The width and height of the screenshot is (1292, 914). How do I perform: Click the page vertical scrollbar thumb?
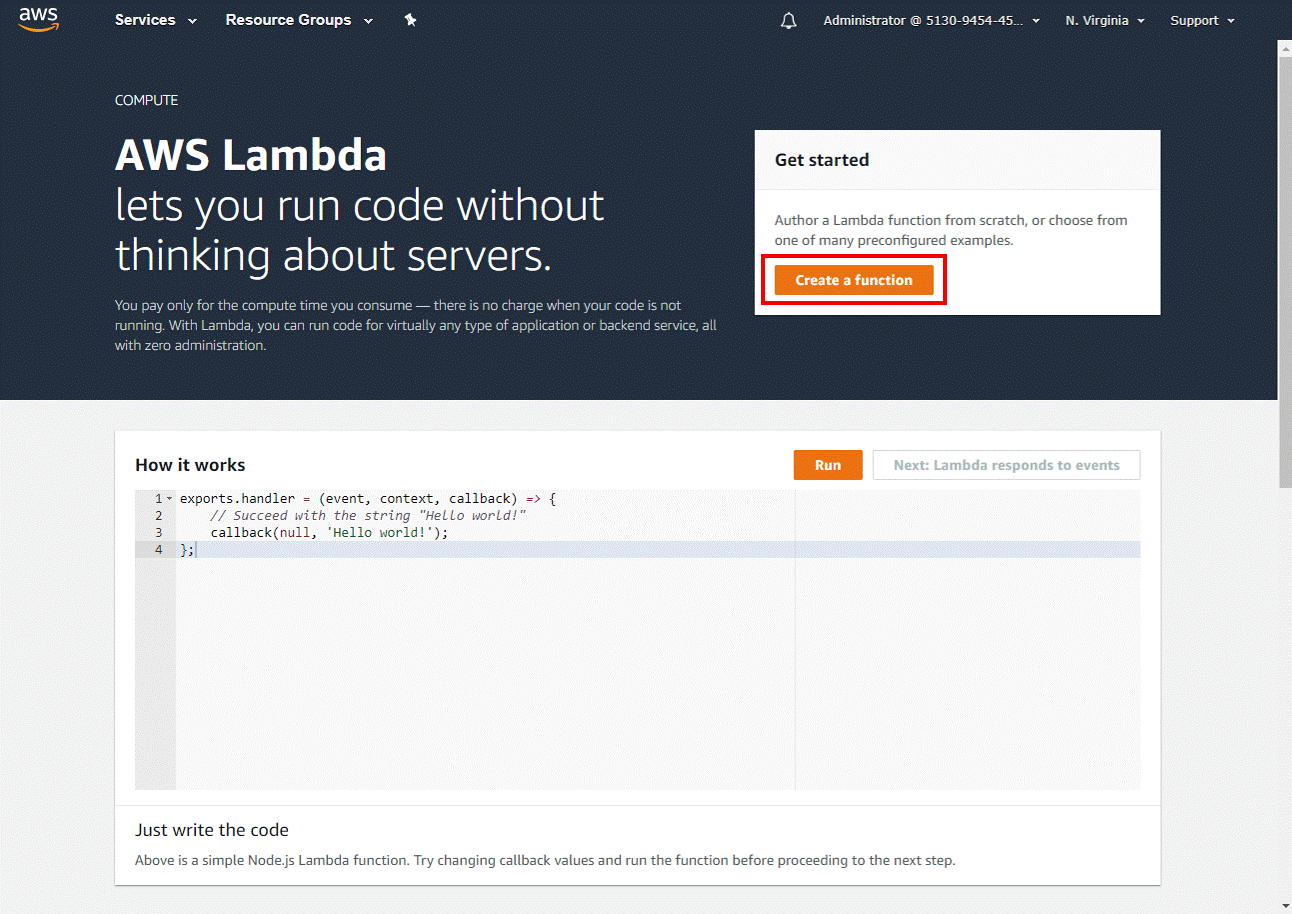click(1285, 265)
